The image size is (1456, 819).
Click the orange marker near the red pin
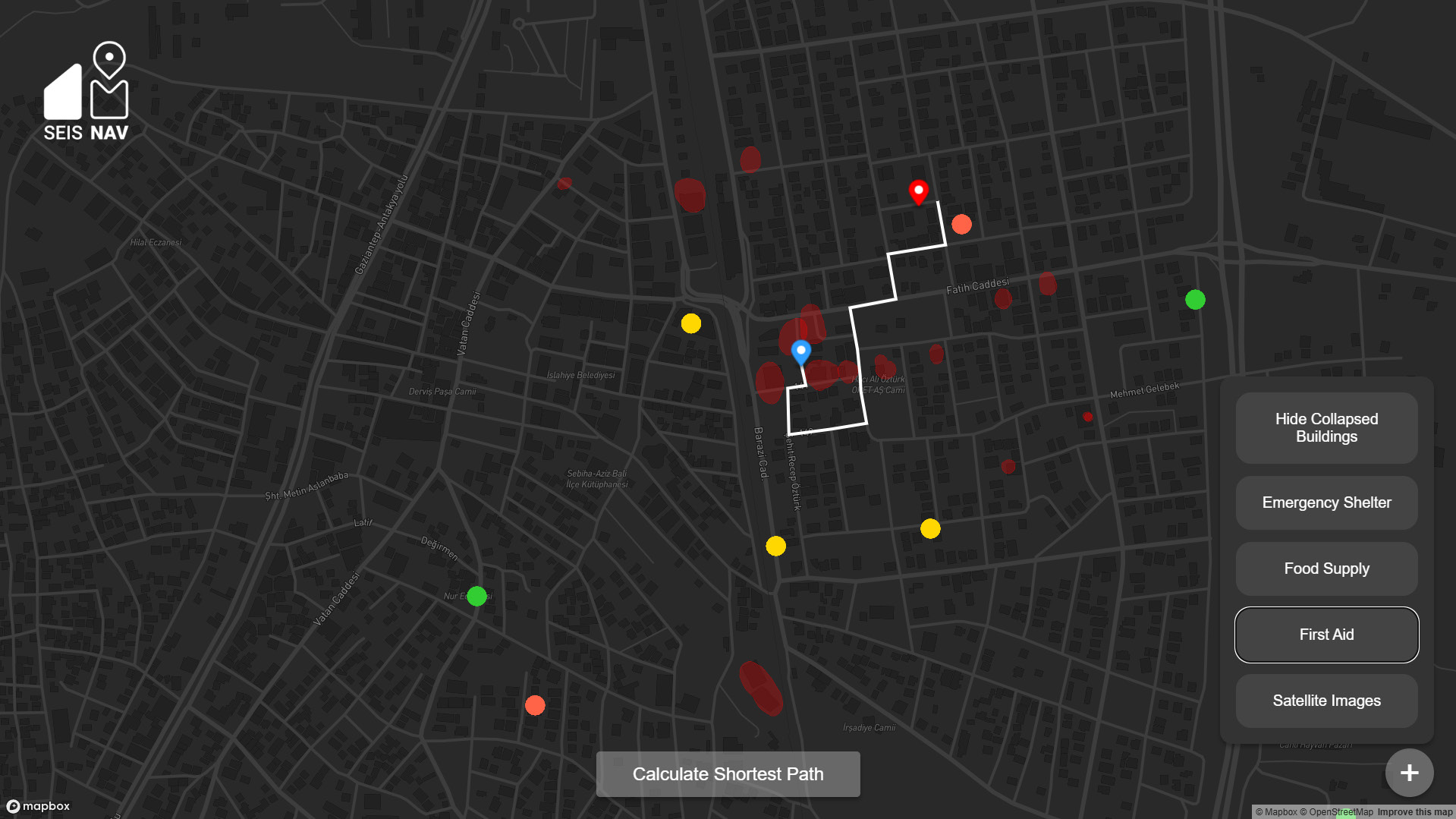tap(961, 225)
